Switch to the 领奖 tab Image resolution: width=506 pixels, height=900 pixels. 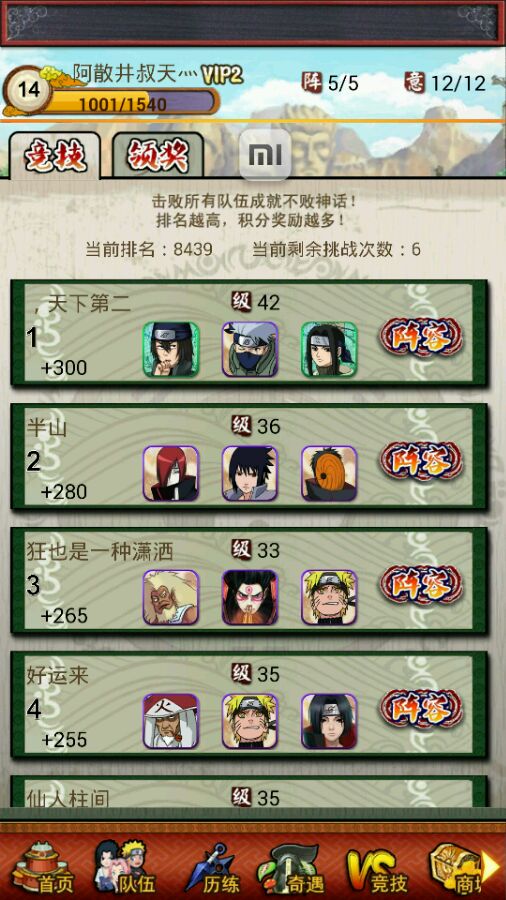click(158, 155)
